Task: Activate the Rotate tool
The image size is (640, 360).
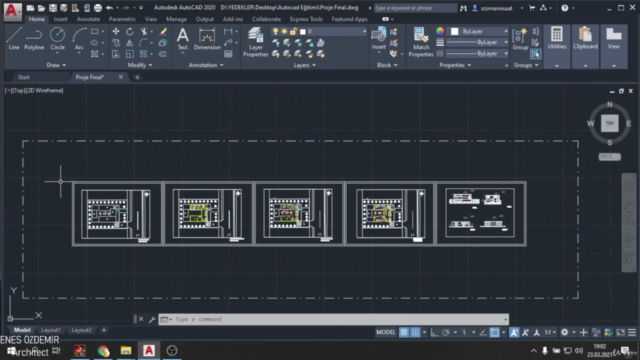Action: (129, 31)
